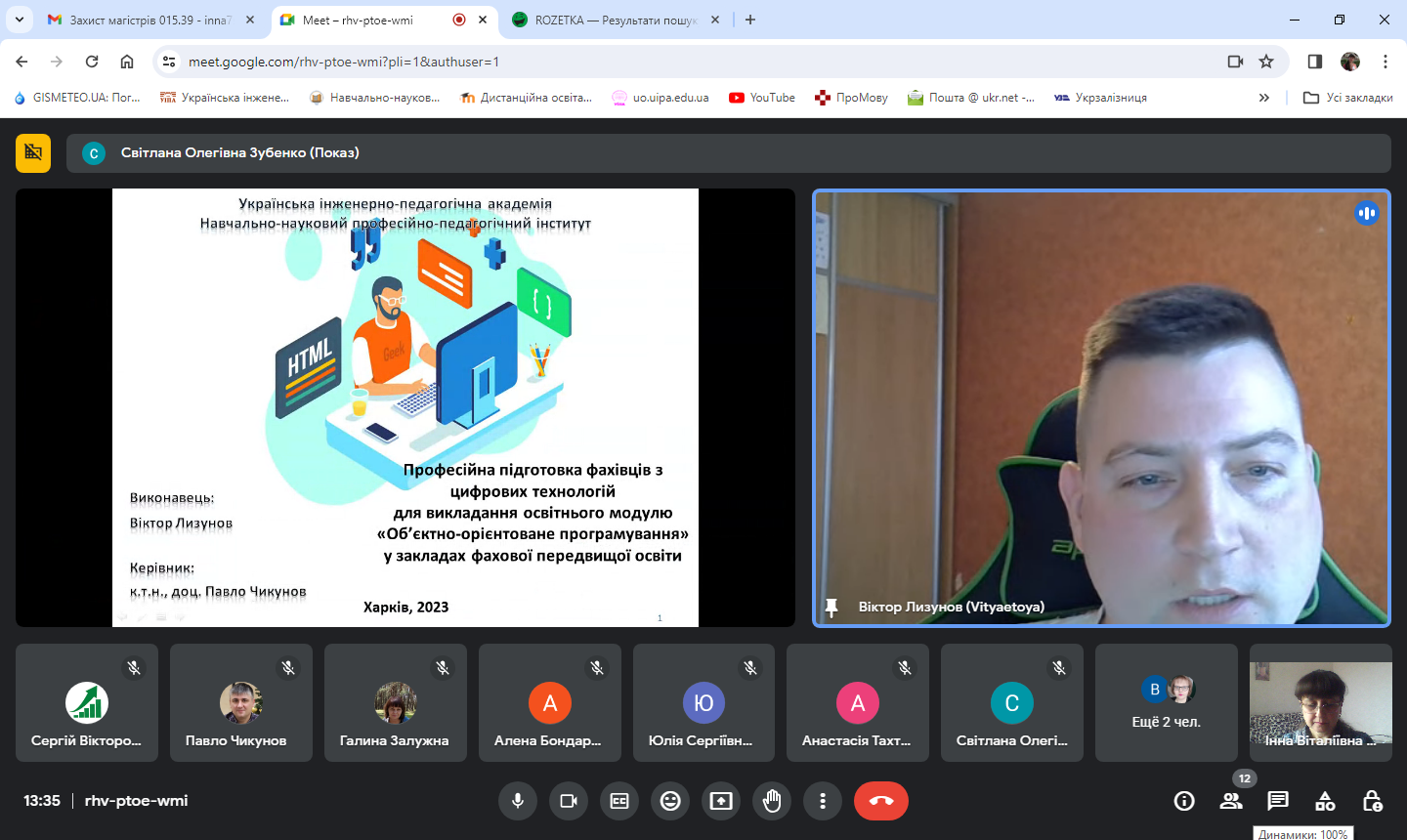Toggle the camera on or off
Viewport: 1407px width, 840px height.
pos(569,801)
